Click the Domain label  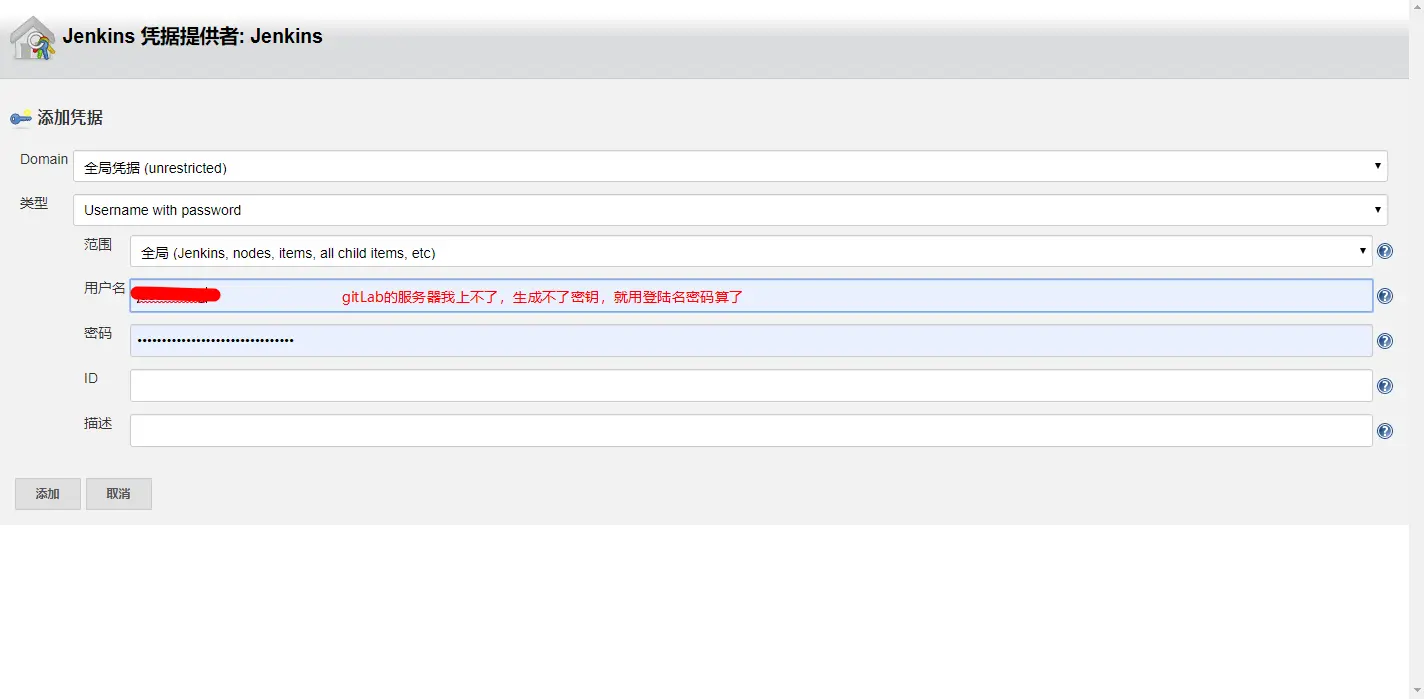[x=44, y=160]
